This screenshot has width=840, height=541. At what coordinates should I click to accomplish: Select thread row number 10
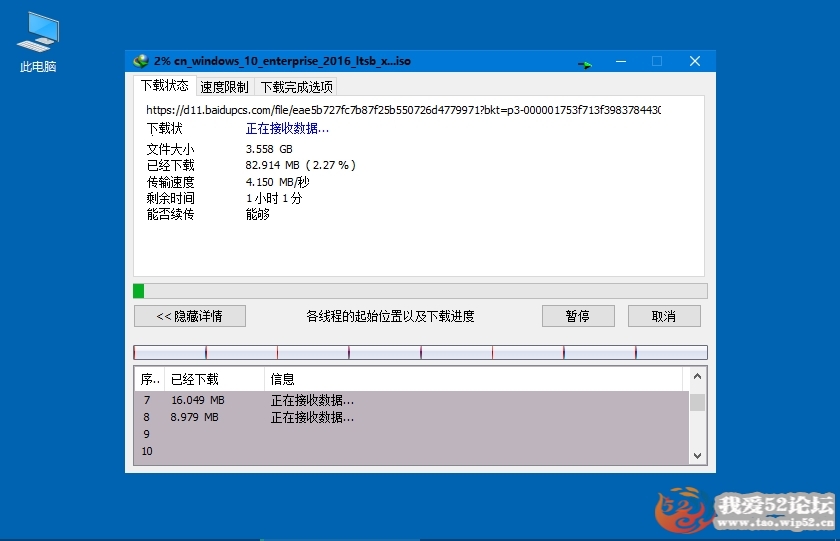[x=411, y=451]
